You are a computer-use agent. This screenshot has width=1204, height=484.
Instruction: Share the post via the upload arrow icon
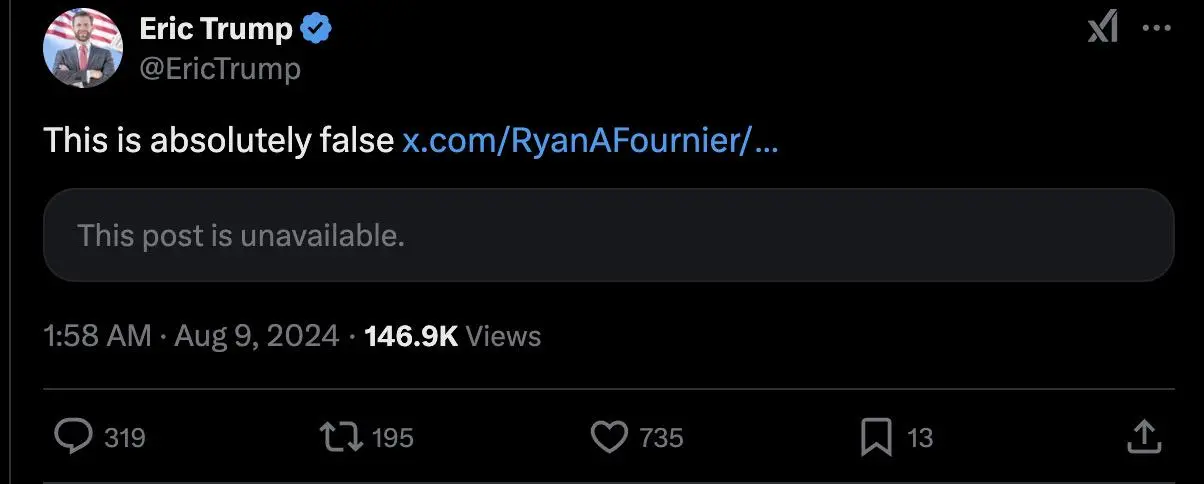[1144, 436]
